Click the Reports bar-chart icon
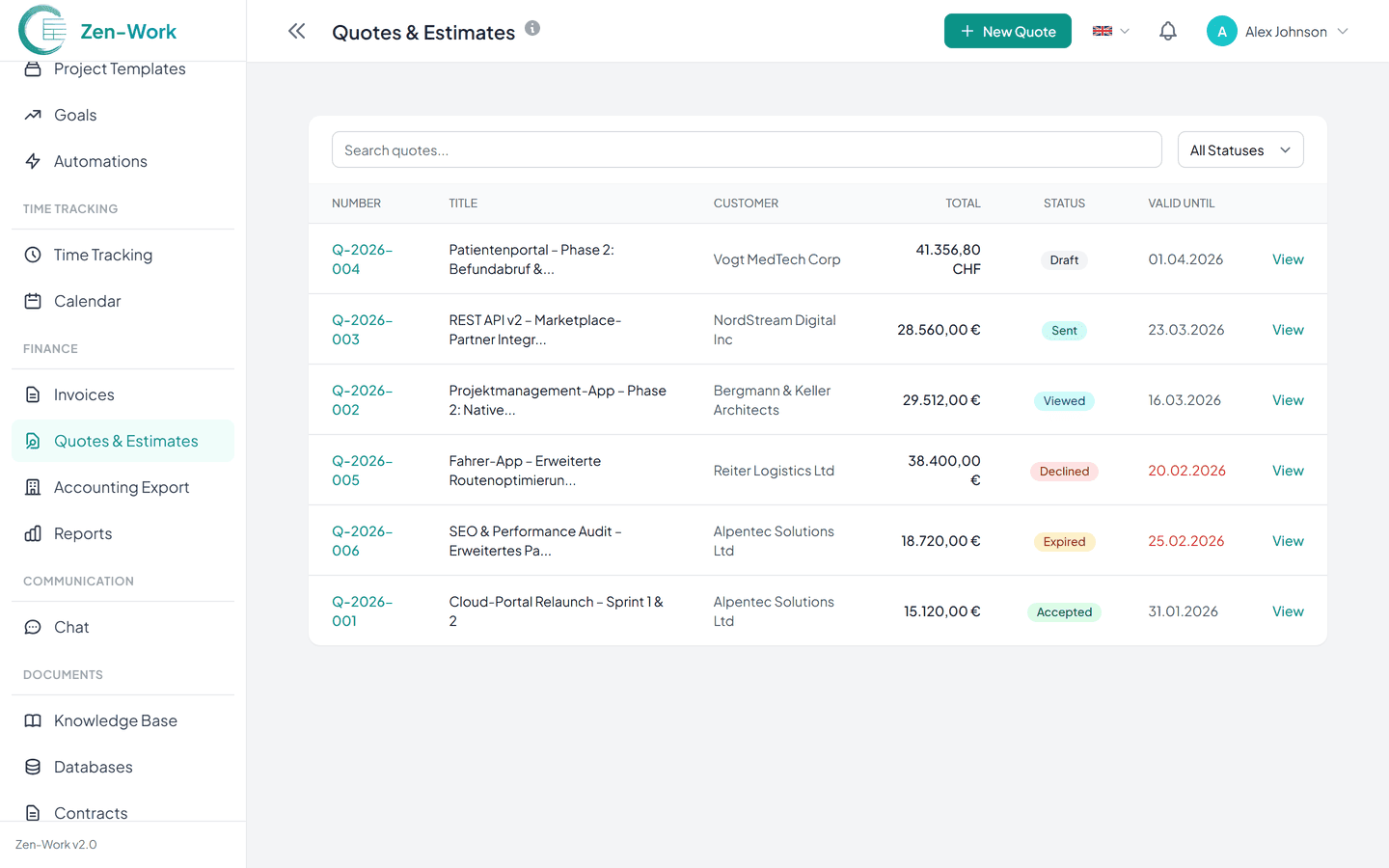The height and width of the screenshot is (868, 1389). [x=34, y=533]
